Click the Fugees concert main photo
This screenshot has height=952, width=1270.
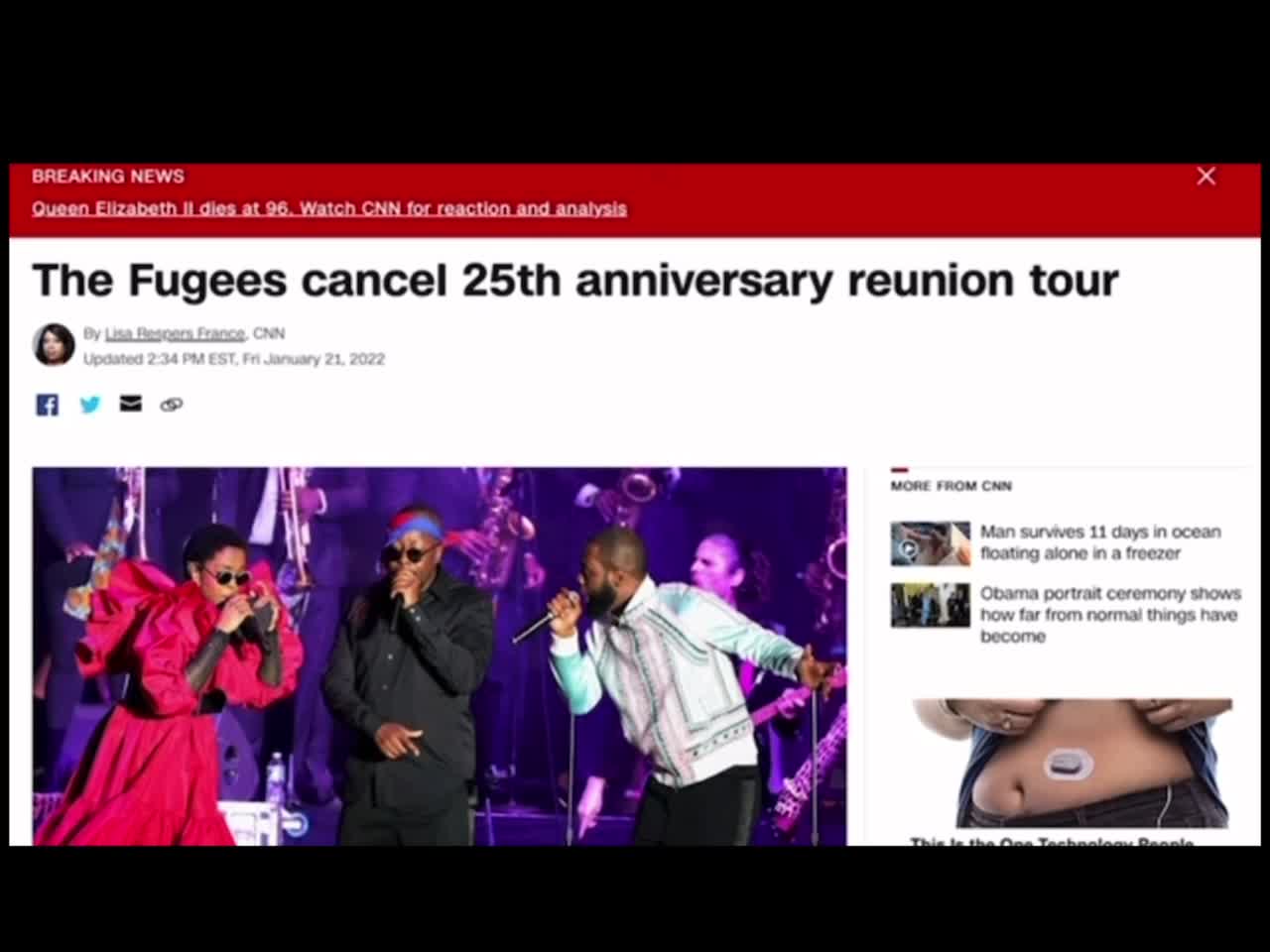[x=440, y=656]
